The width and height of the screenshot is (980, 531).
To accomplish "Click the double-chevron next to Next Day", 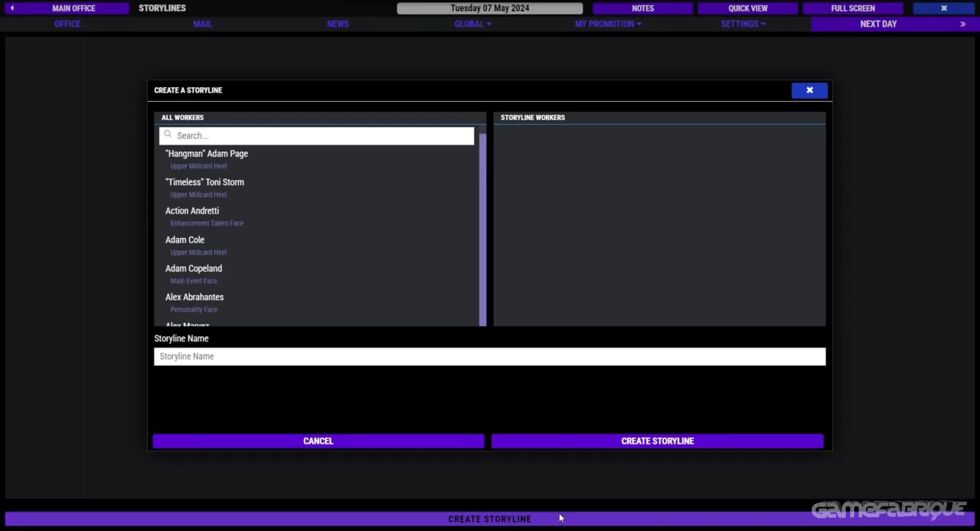I will point(963,24).
